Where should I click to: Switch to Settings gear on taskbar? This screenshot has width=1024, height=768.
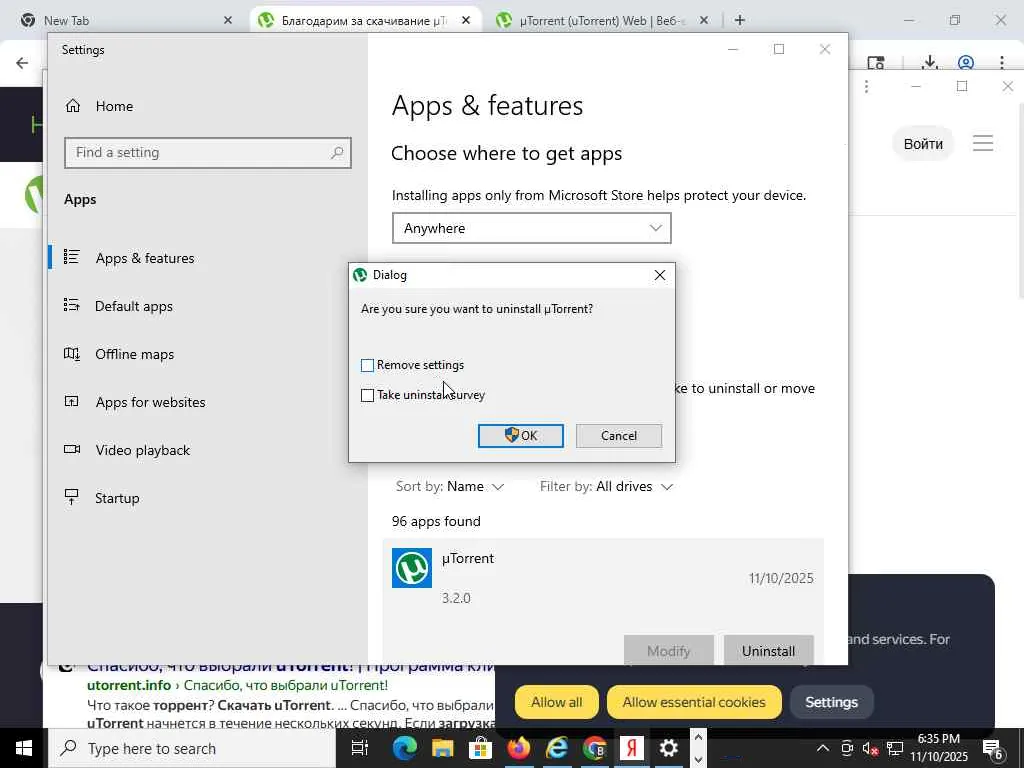pyautogui.click(x=669, y=748)
